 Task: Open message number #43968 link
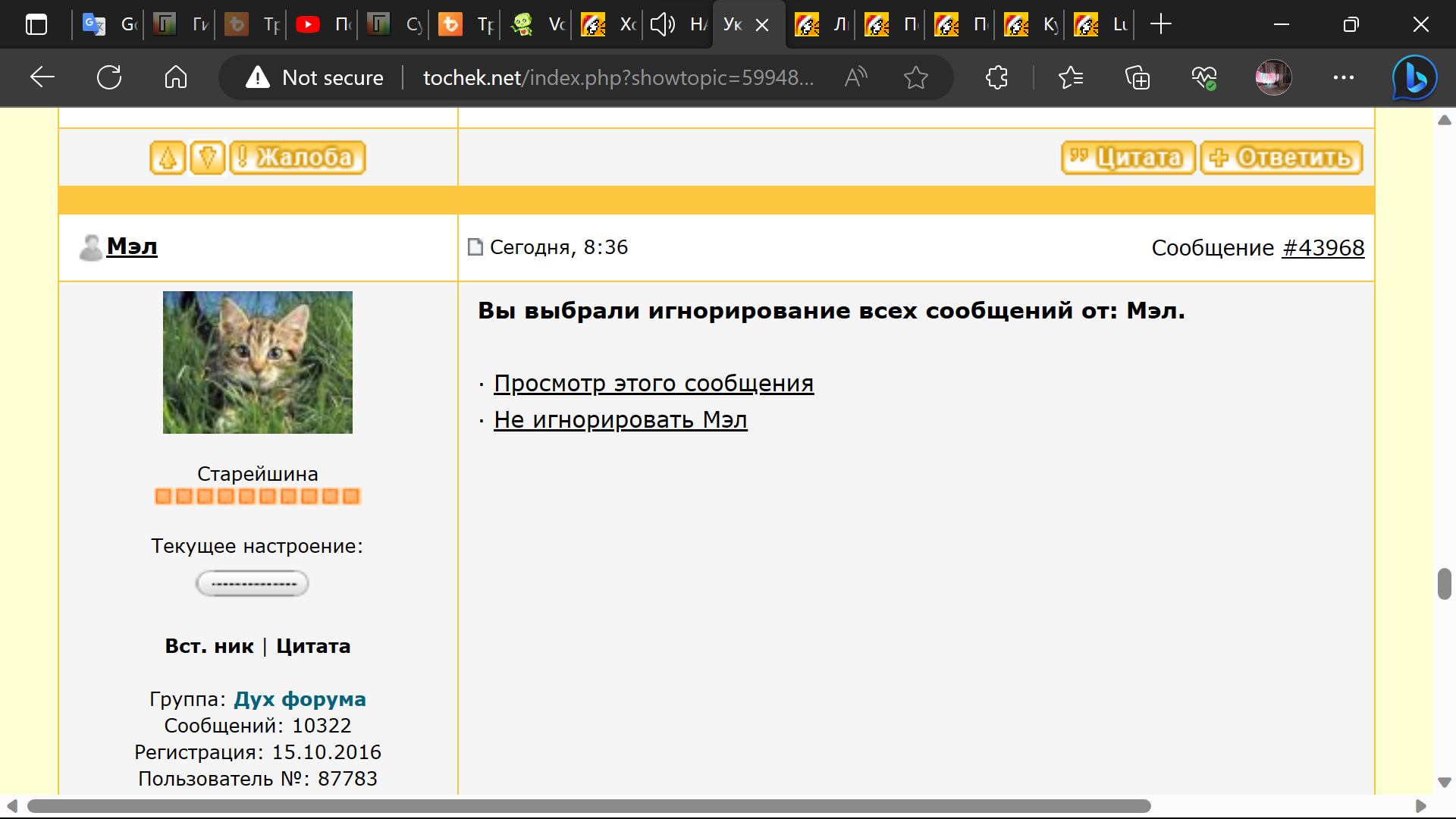(1323, 248)
